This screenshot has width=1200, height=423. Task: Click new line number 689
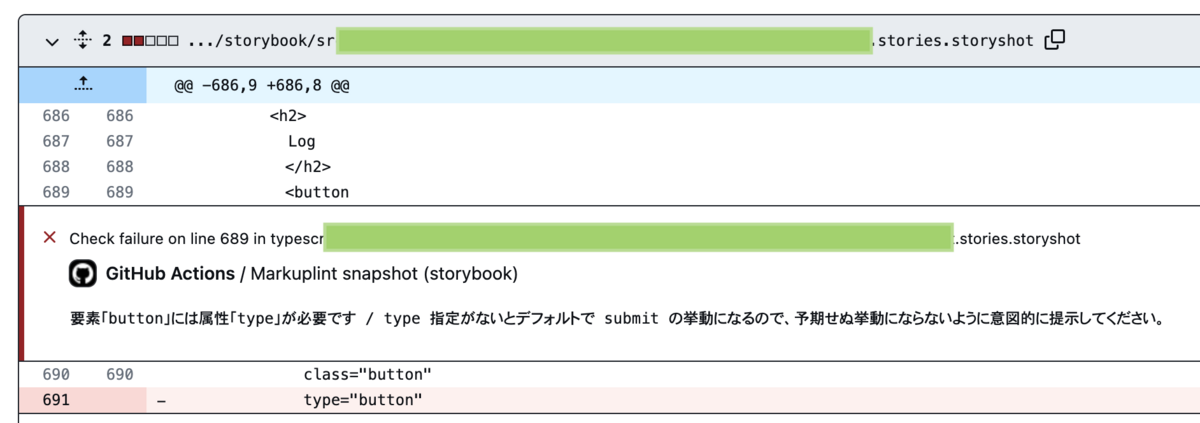click(119, 191)
